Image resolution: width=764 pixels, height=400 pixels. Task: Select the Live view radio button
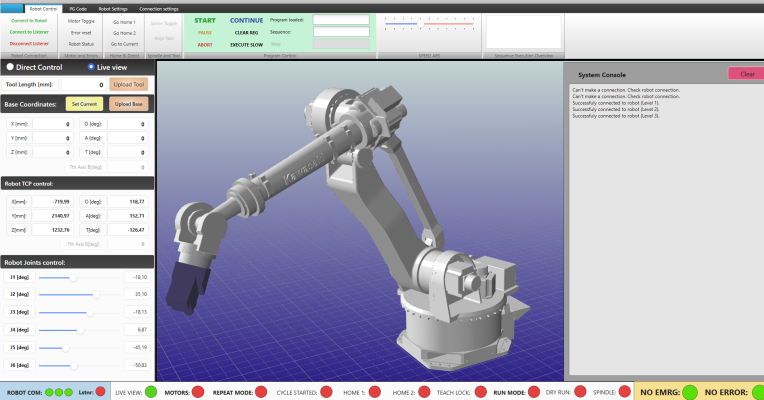tap(91, 67)
